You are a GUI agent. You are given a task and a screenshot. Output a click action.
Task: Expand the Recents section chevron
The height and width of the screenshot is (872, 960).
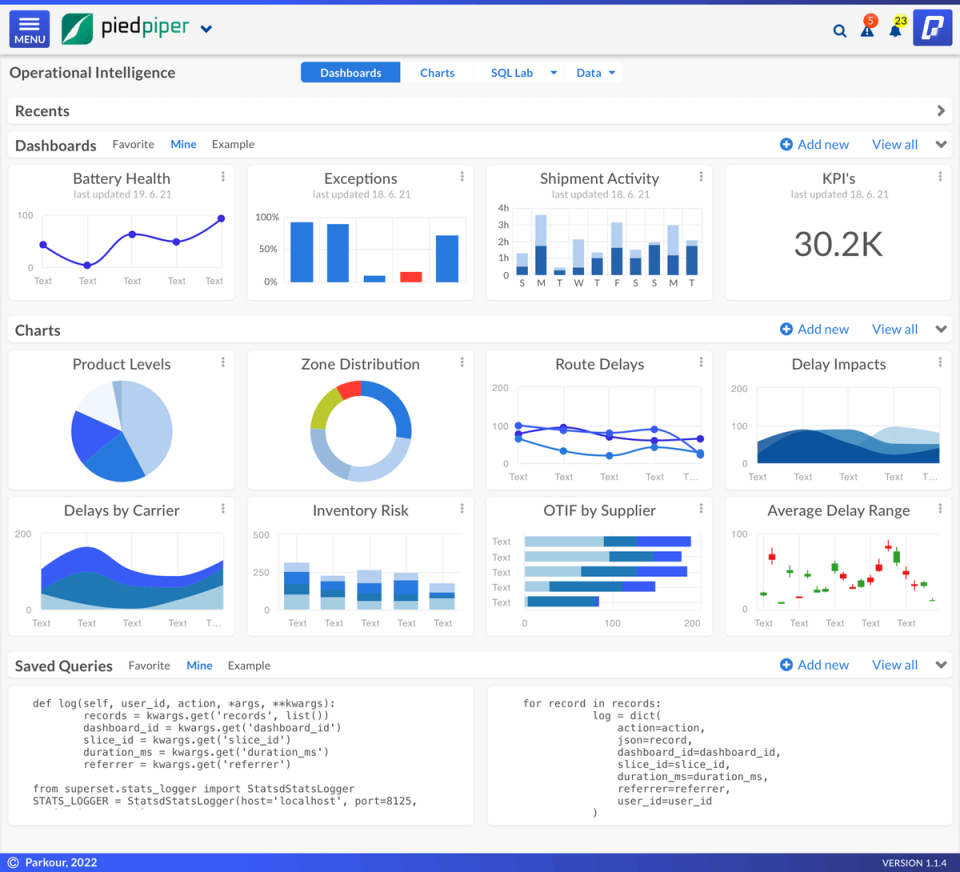click(x=940, y=111)
